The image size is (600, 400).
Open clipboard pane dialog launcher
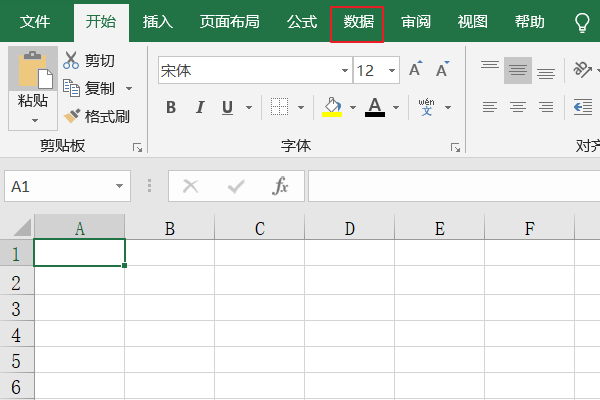137,148
